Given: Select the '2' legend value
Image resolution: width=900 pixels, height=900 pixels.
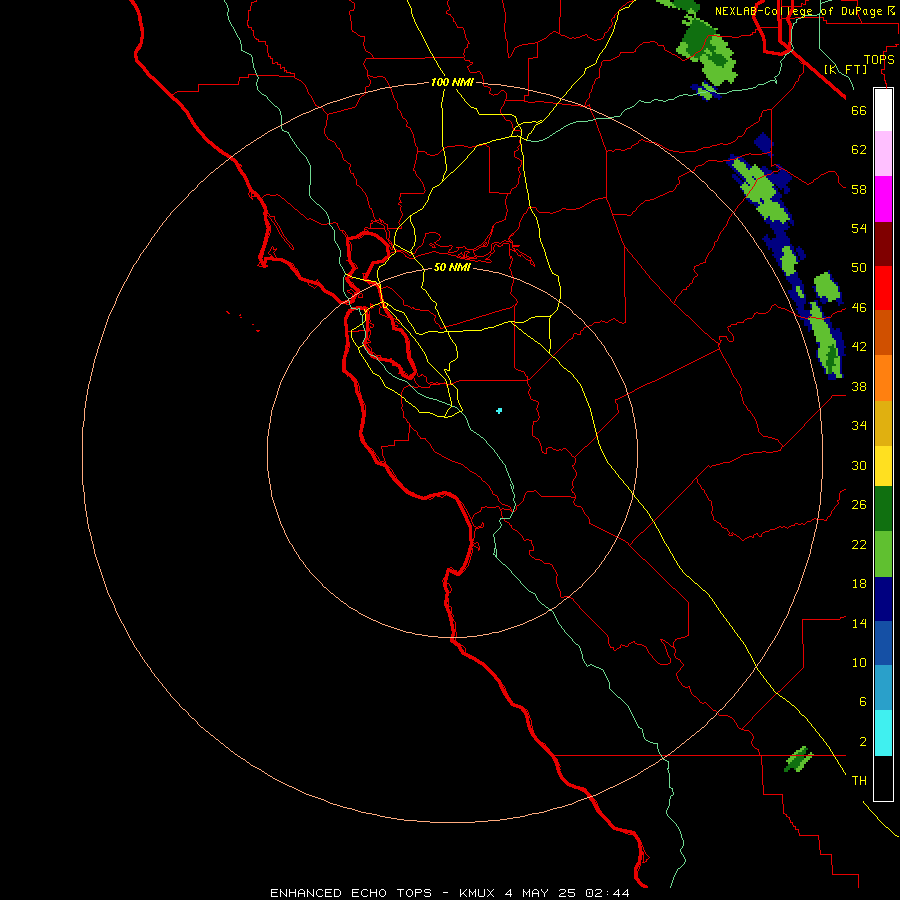Looking at the screenshot, I should (x=862, y=741).
